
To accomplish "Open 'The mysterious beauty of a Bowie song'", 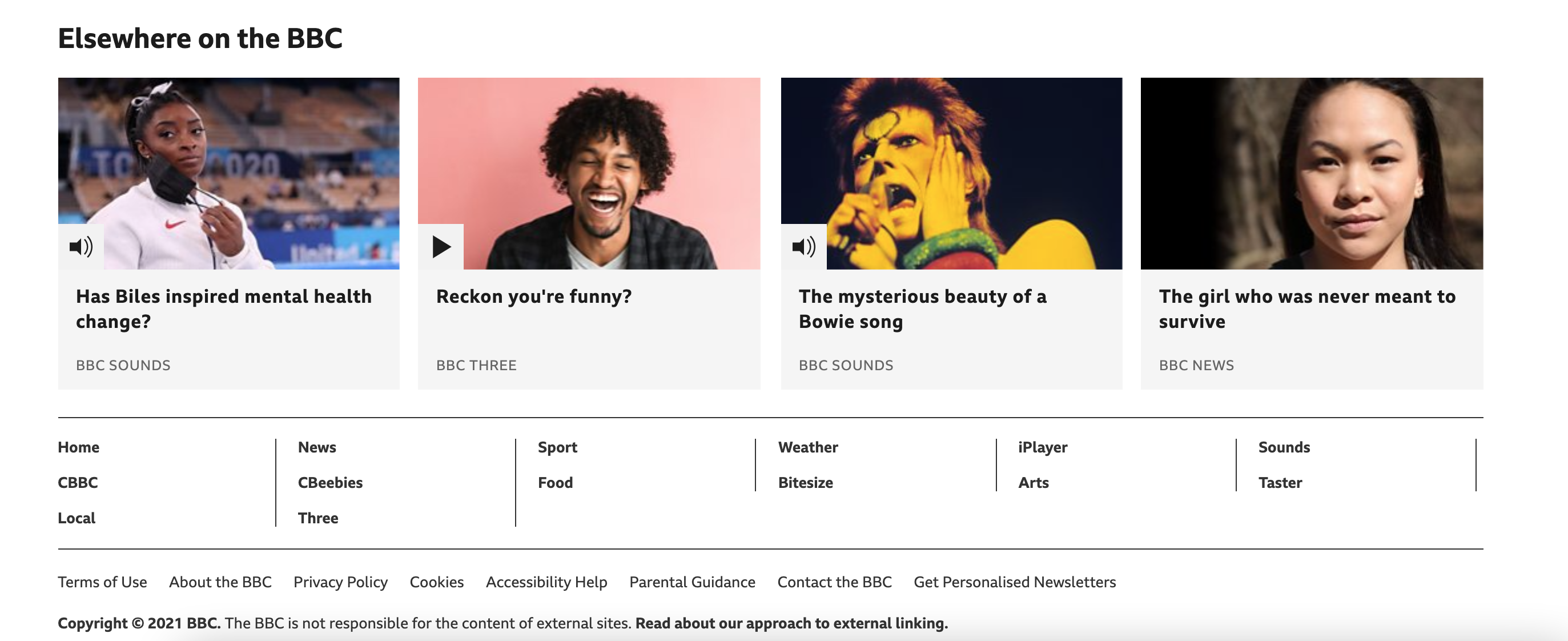I will [922, 309].
